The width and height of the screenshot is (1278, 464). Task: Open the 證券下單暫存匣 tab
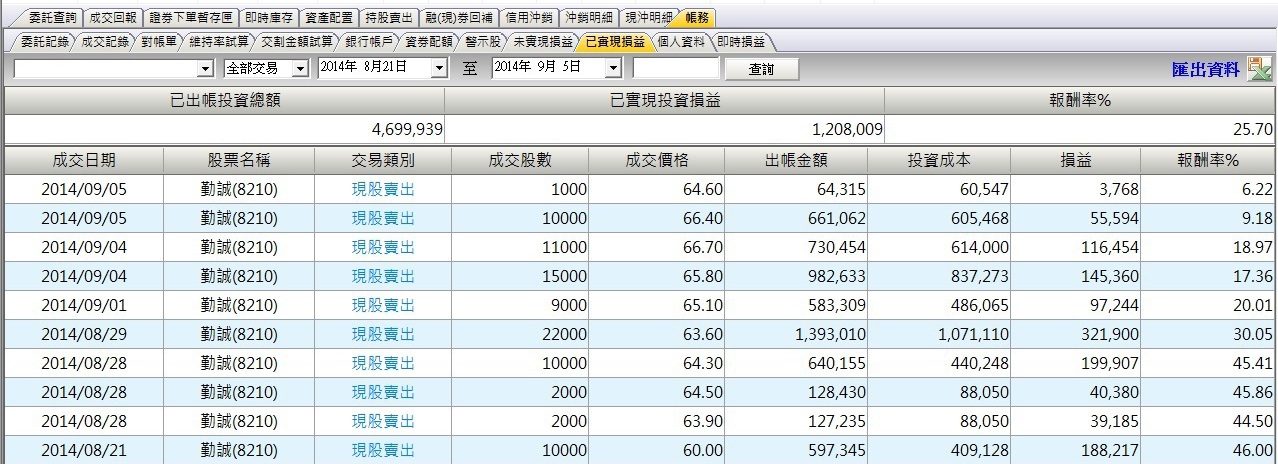point(190,18)
